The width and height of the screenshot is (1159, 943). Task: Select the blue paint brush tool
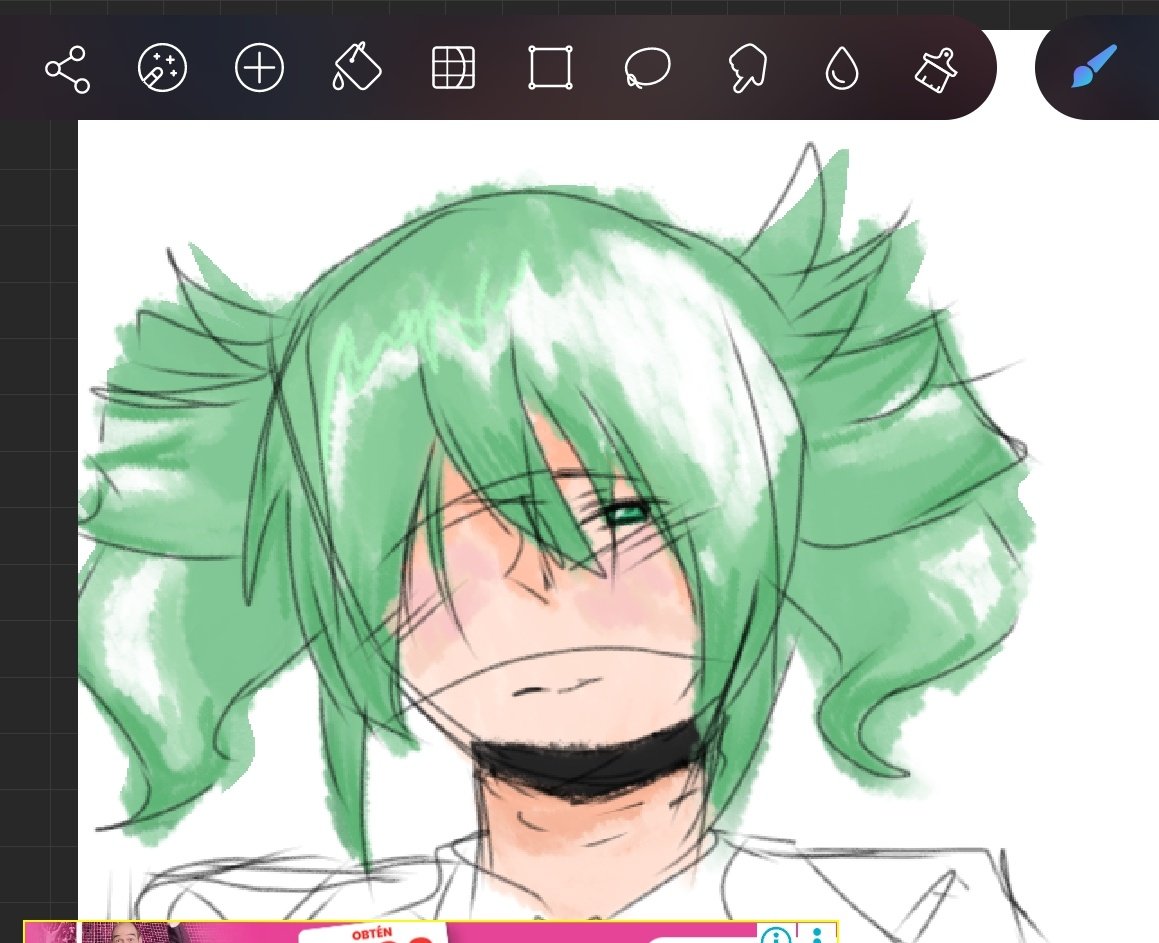point(1095,66)
